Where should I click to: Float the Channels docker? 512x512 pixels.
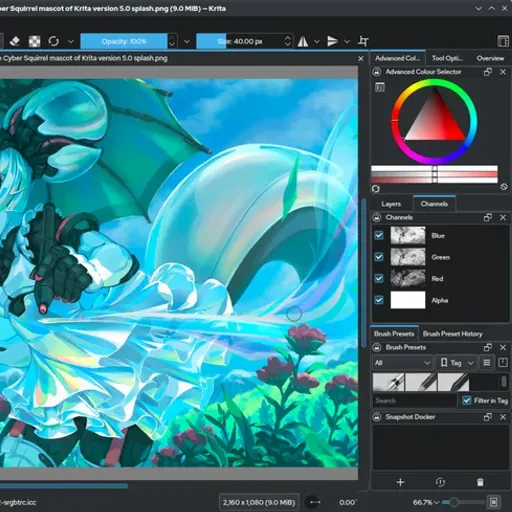click(x=488, y=217)
